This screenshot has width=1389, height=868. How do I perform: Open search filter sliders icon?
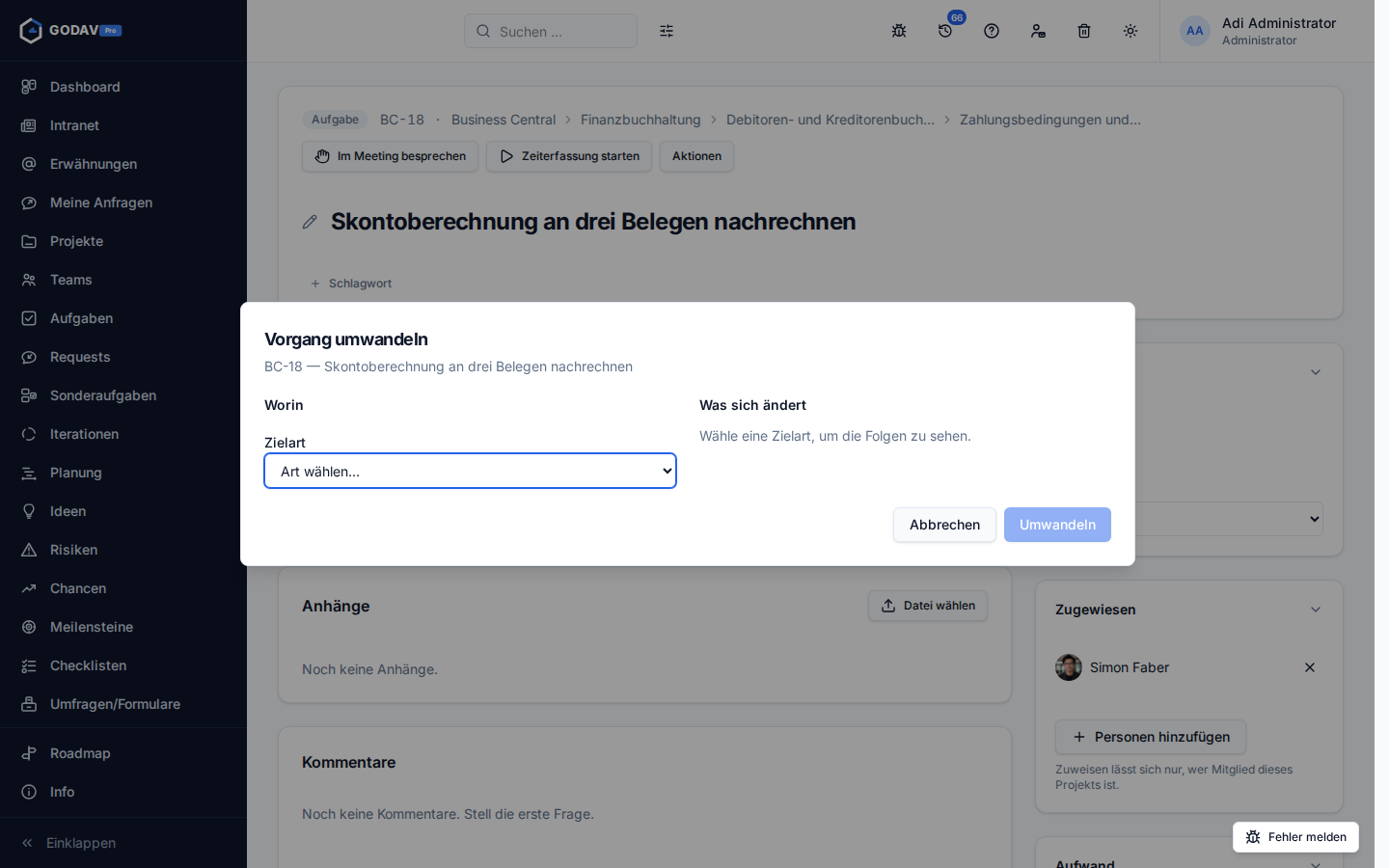click(x=667, y=31)
